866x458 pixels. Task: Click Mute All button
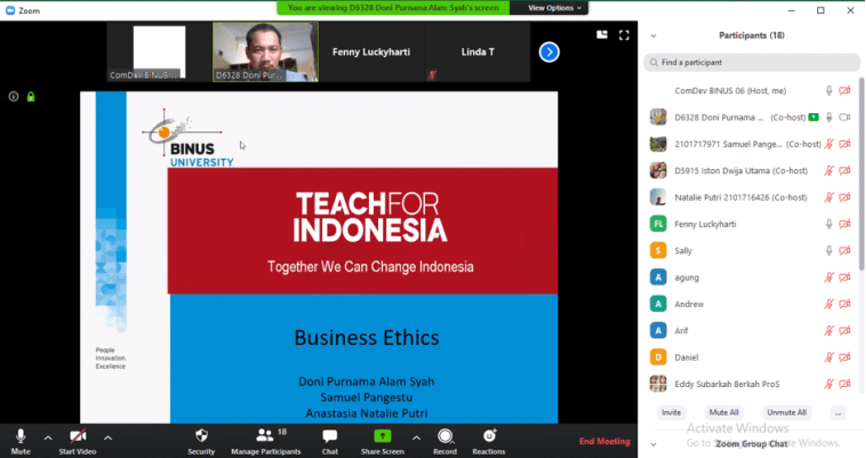coord(724,413)
